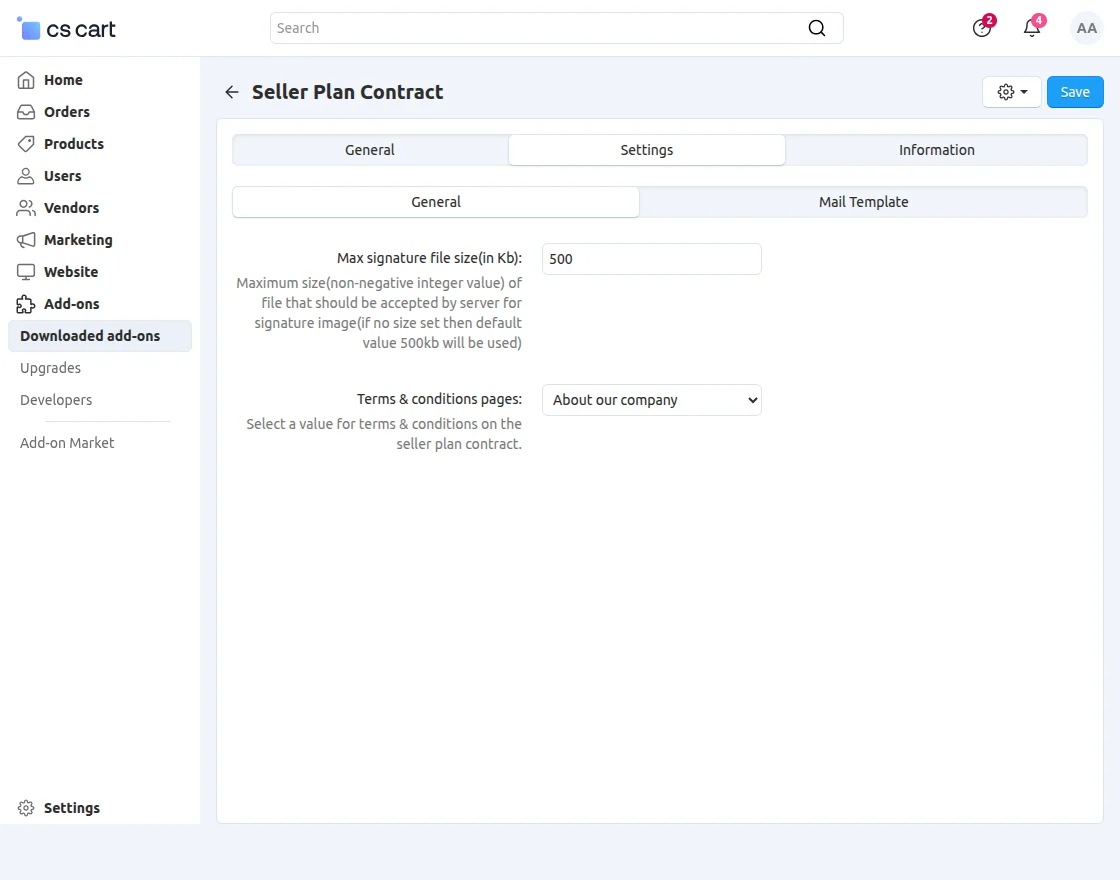Open the Terms and conditions pages dropdown
This screenshot has width=1120, height=880.
pyautogui.click(x=651, y=400)
